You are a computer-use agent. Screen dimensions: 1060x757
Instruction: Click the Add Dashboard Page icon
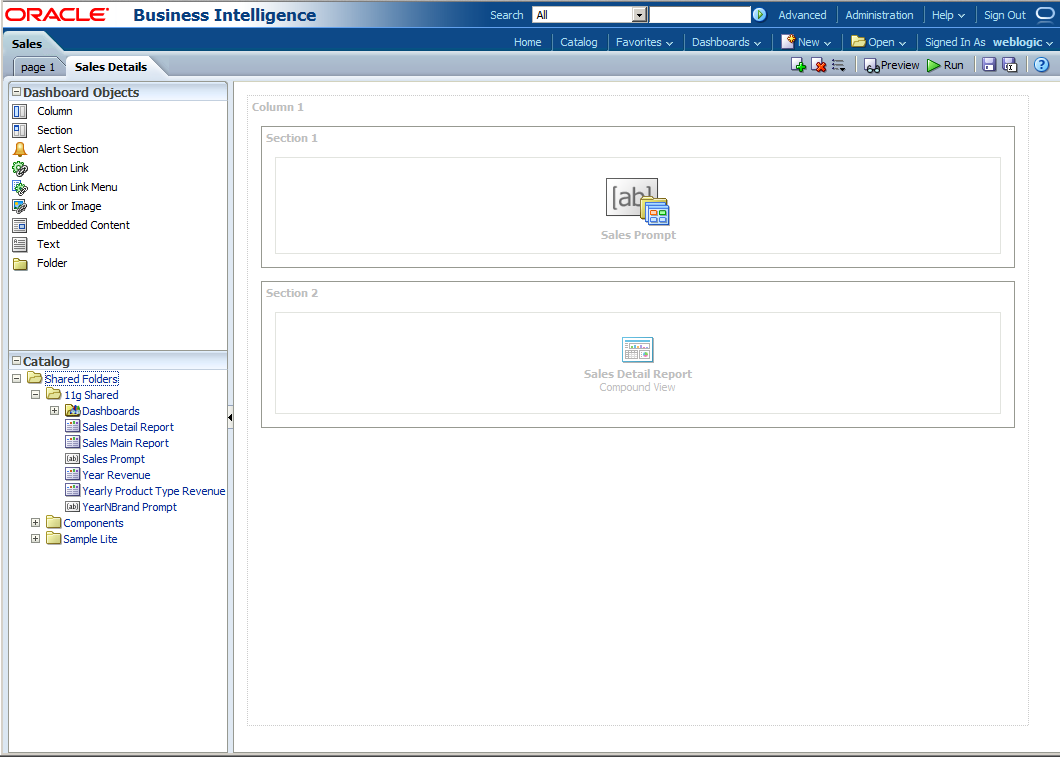tap(799, 64)
